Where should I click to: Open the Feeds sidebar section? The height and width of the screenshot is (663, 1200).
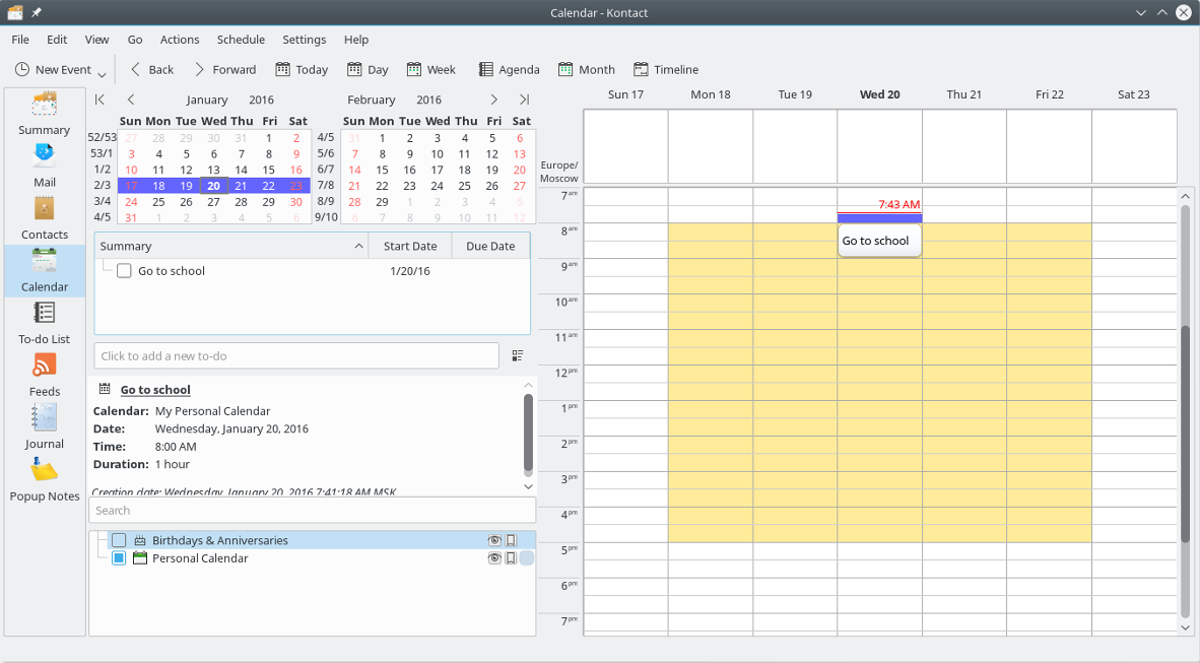click(x=44, y=376)
